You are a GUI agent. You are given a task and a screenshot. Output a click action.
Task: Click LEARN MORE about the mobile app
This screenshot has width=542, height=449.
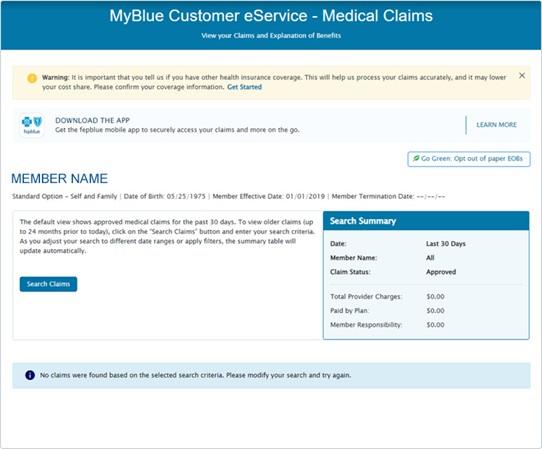coord(496,125)
